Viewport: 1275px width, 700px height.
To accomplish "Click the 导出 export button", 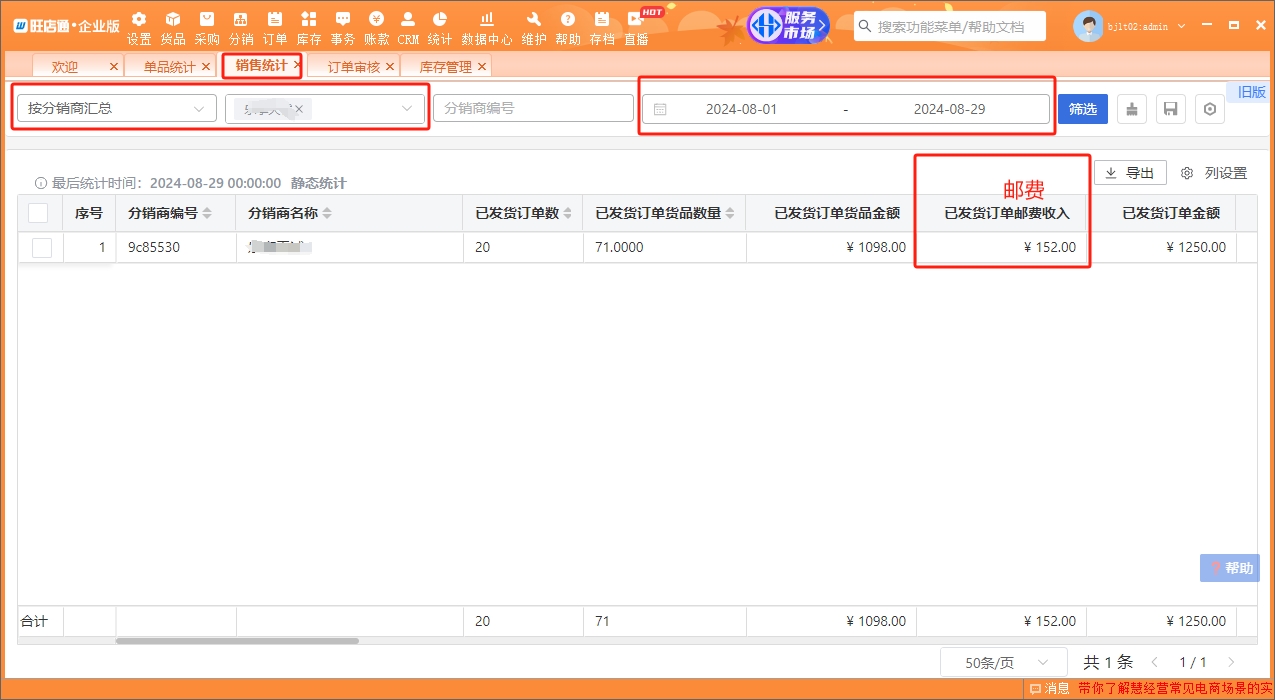I will (x=1130, y=173).
